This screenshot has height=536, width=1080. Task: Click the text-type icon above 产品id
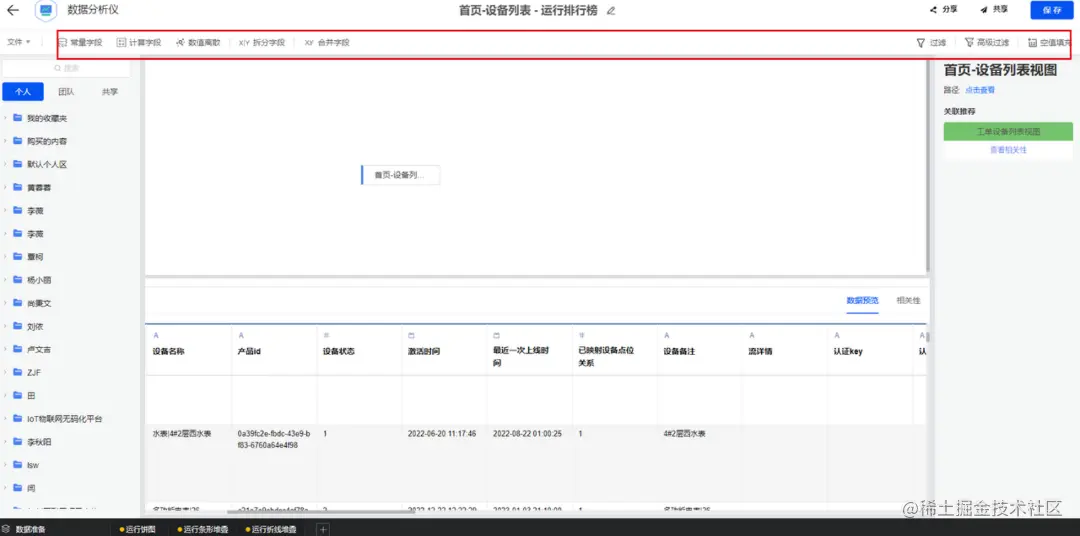[x=241, y=335]
